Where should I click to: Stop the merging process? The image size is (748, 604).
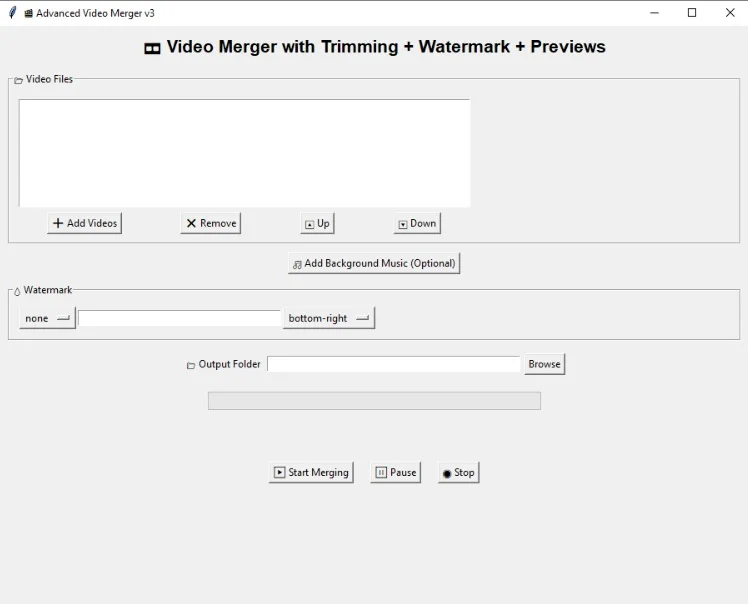pos(458,472)
